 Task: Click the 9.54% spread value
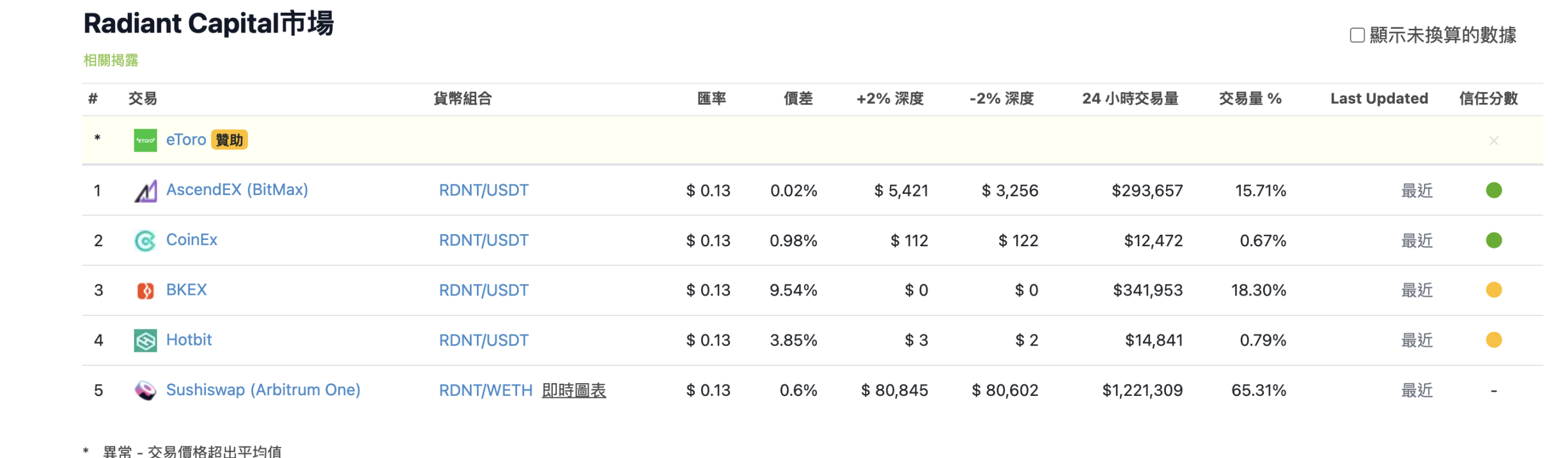(x=793, y=290)
